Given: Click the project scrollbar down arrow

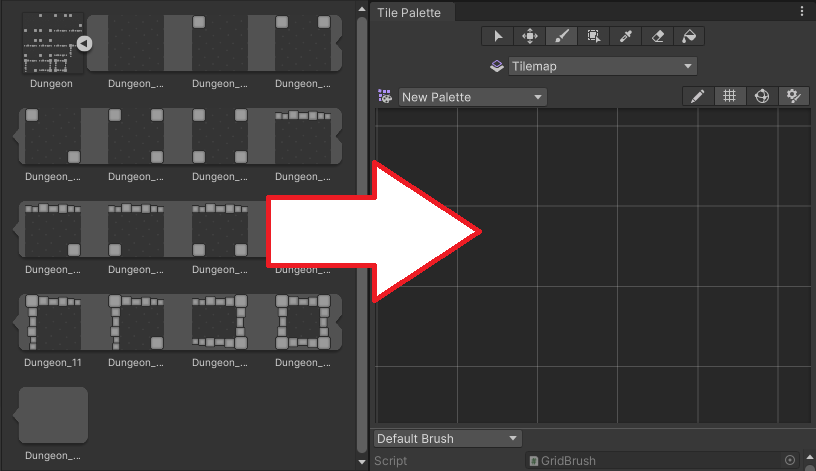Looking at the screenshot, I should coord(362,462).
